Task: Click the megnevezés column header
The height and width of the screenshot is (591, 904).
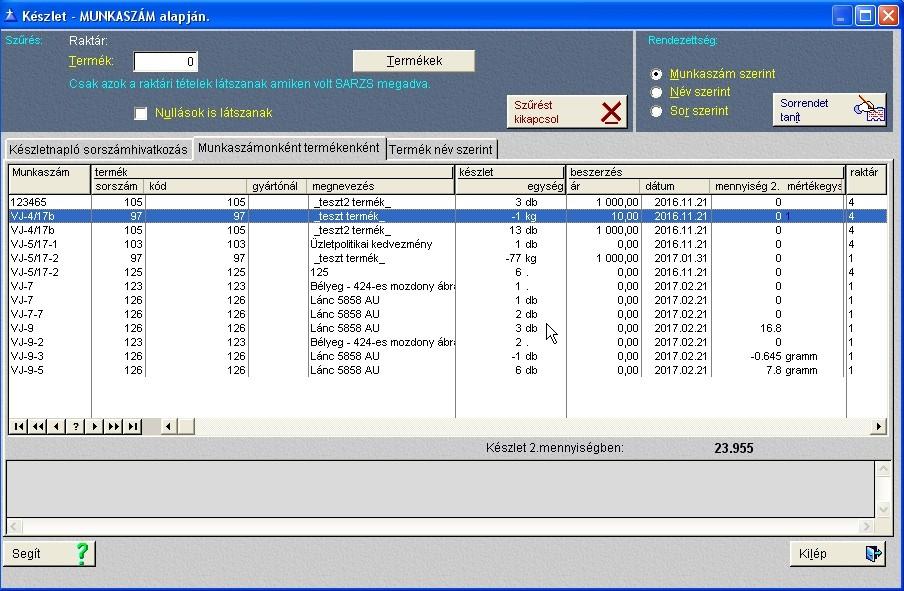Action: [x=381, y=186]
